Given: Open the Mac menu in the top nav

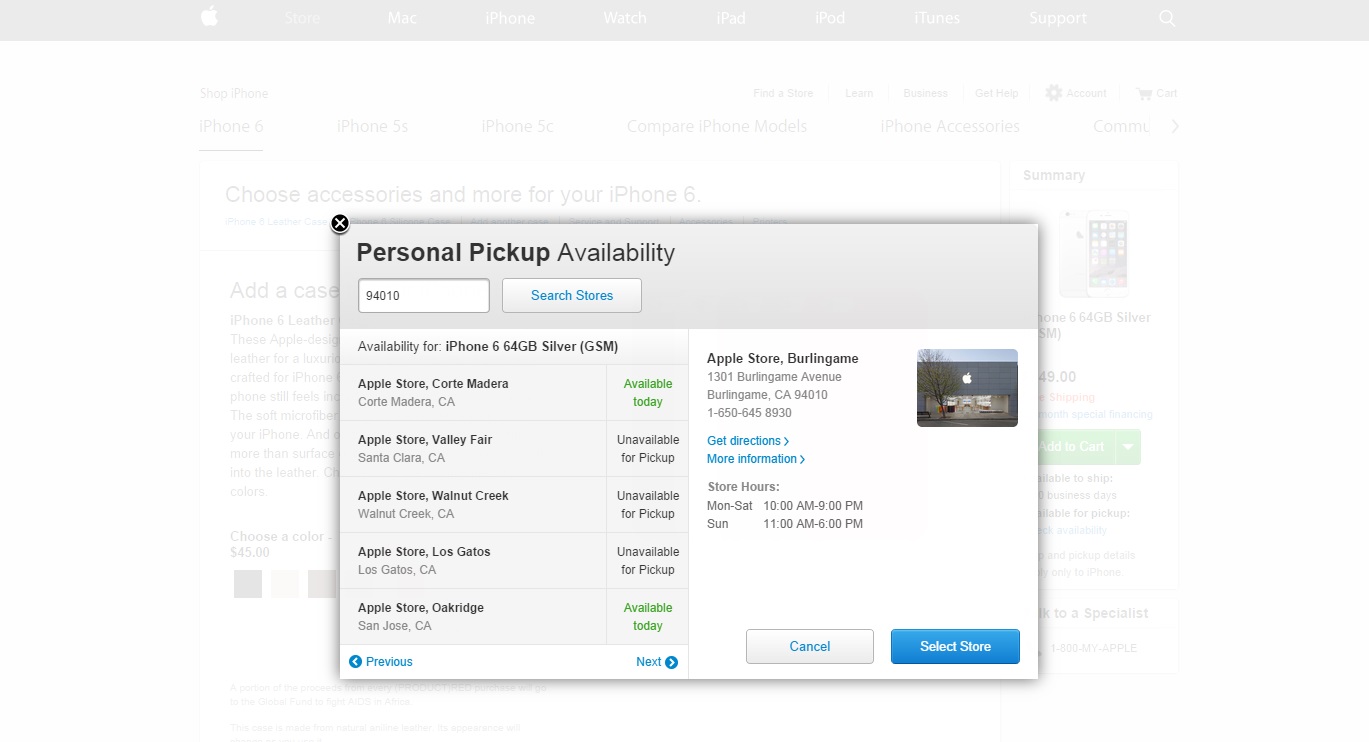Looking at the screenshot, I should tap(402, 18).
